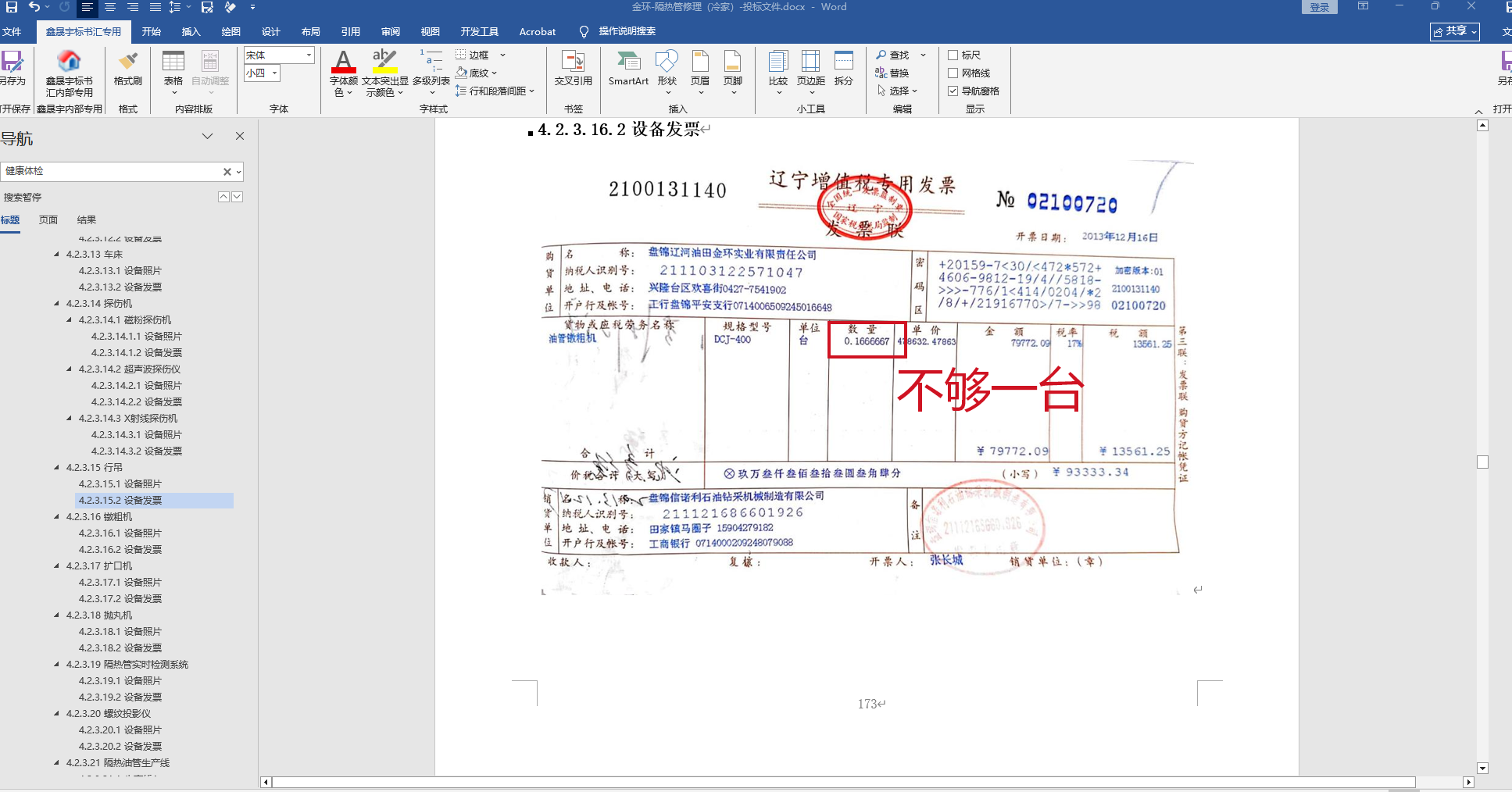Open line spacing icon in quick access toolbar
The width and height of the screenshot is (1512, 792).
174,7
